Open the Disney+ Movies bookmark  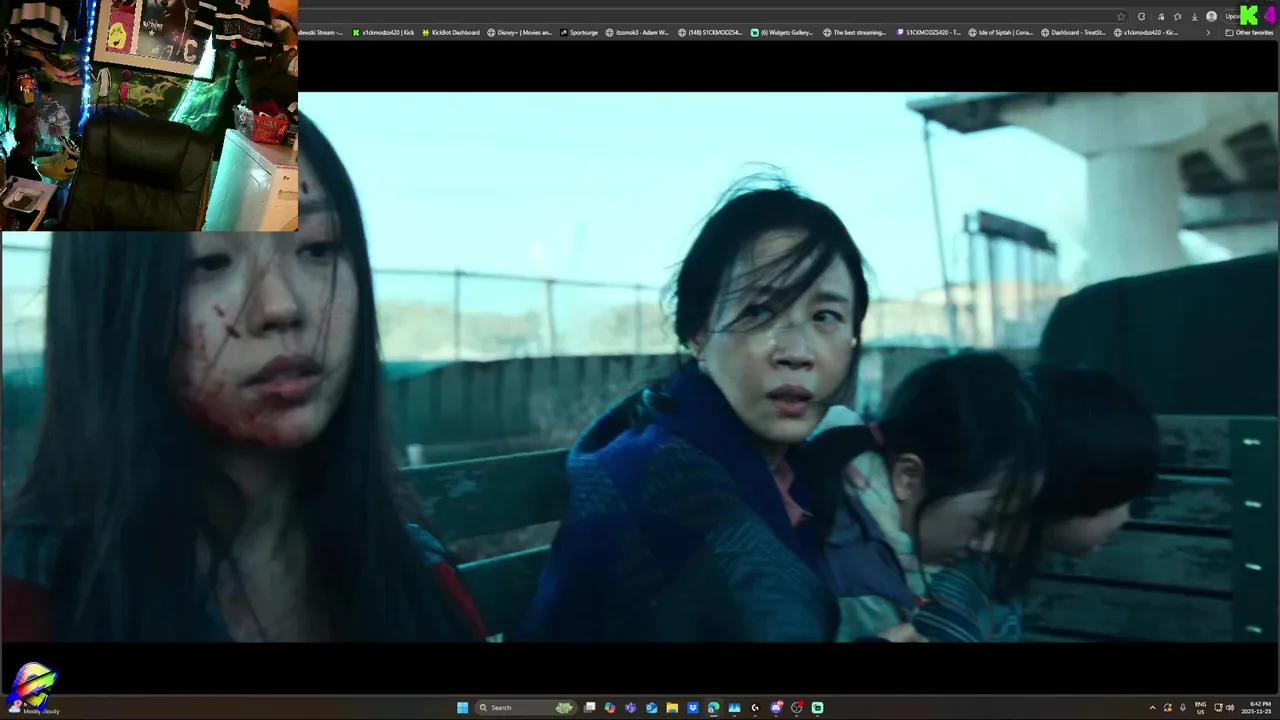(x=520, y=32)
